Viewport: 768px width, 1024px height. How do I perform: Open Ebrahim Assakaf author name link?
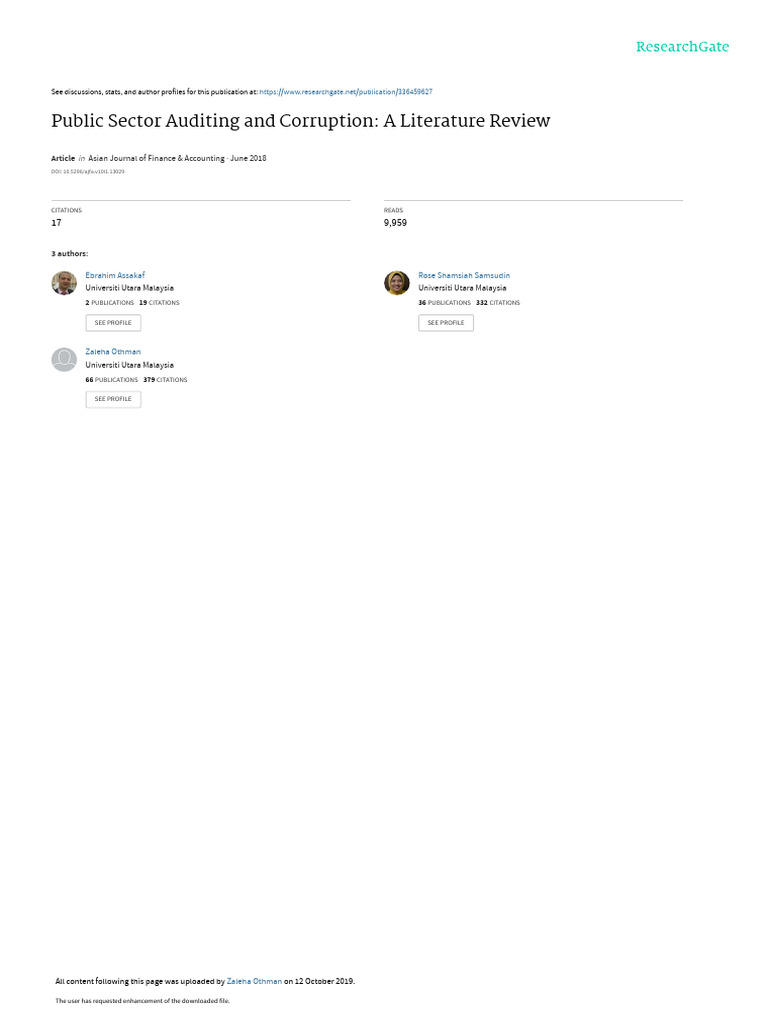[x=115, y=276]
